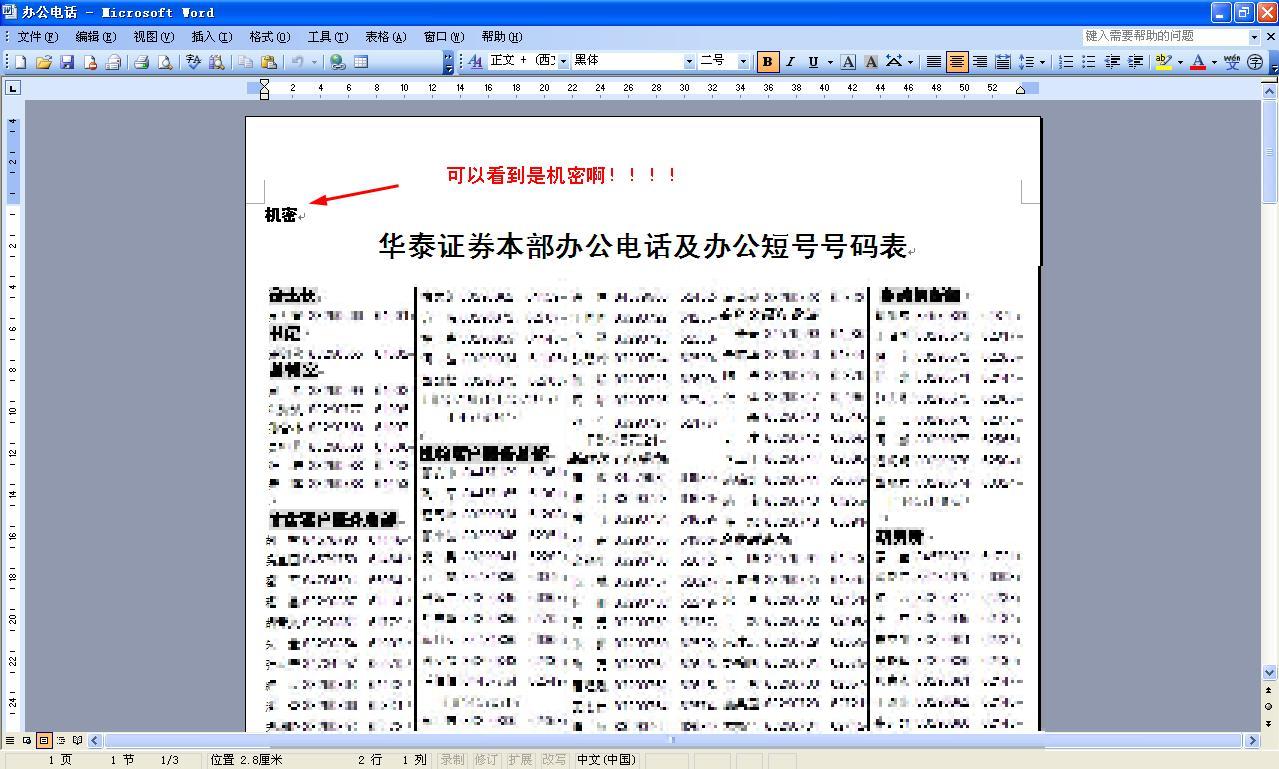Click the Phonetic Guide wén icon
This screenshot has width=1279, height=769.
1232,62
